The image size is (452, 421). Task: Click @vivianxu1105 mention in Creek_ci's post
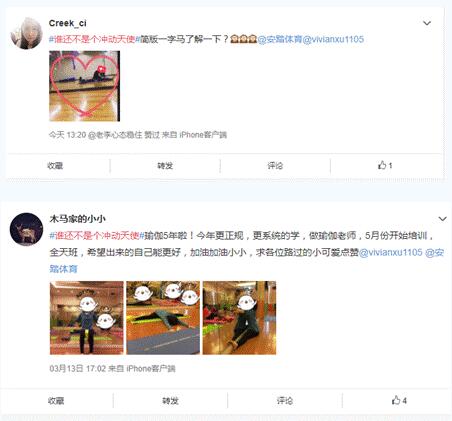[333, 39]
